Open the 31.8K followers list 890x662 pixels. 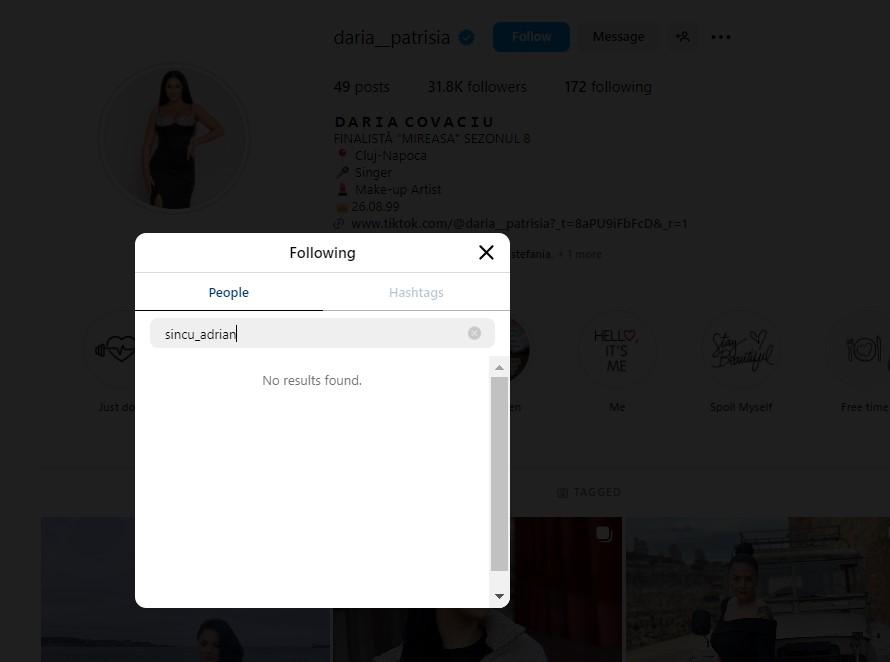tap(476, 87)
